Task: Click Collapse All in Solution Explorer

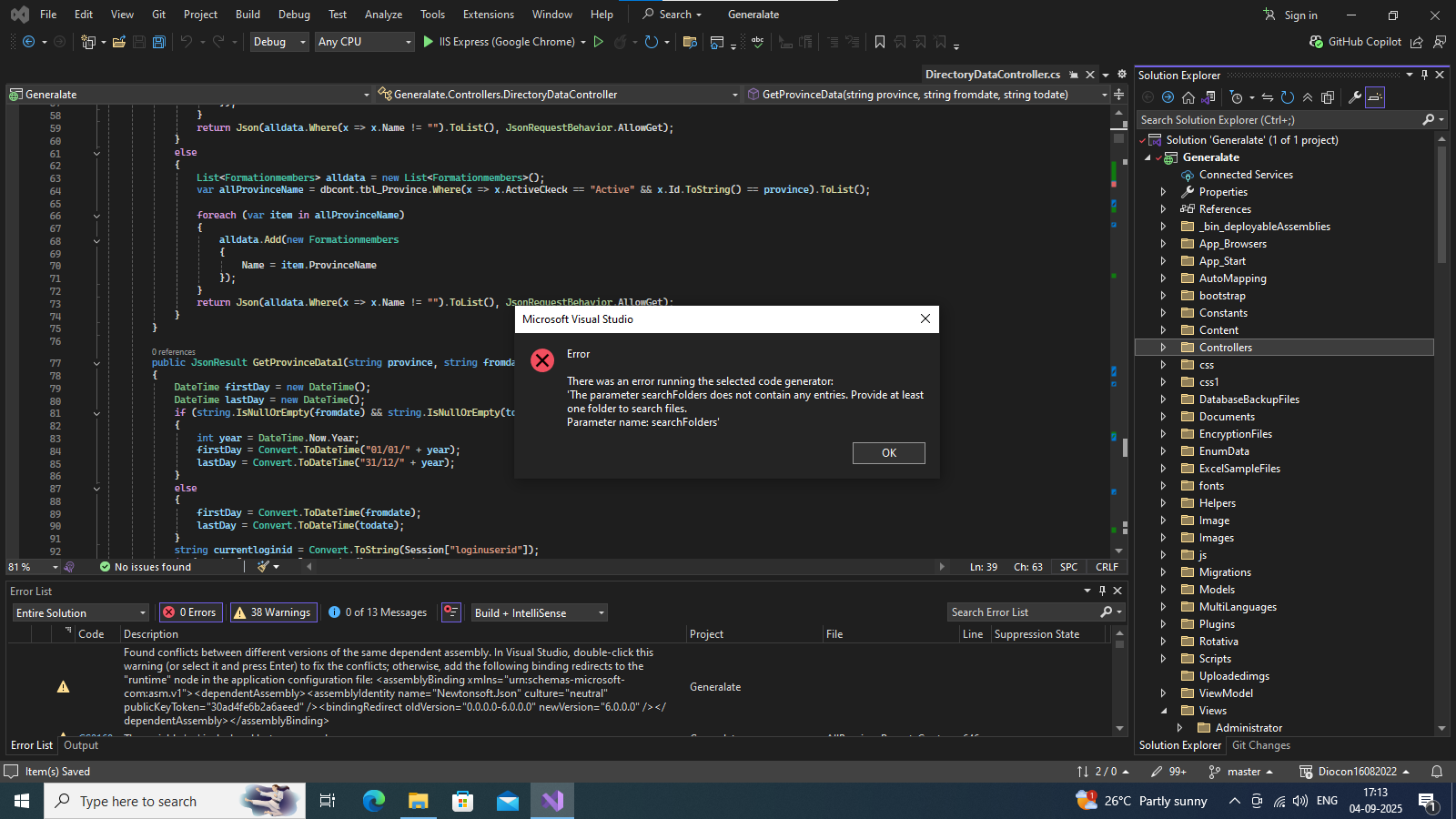Action: (x=1308, y=97)
